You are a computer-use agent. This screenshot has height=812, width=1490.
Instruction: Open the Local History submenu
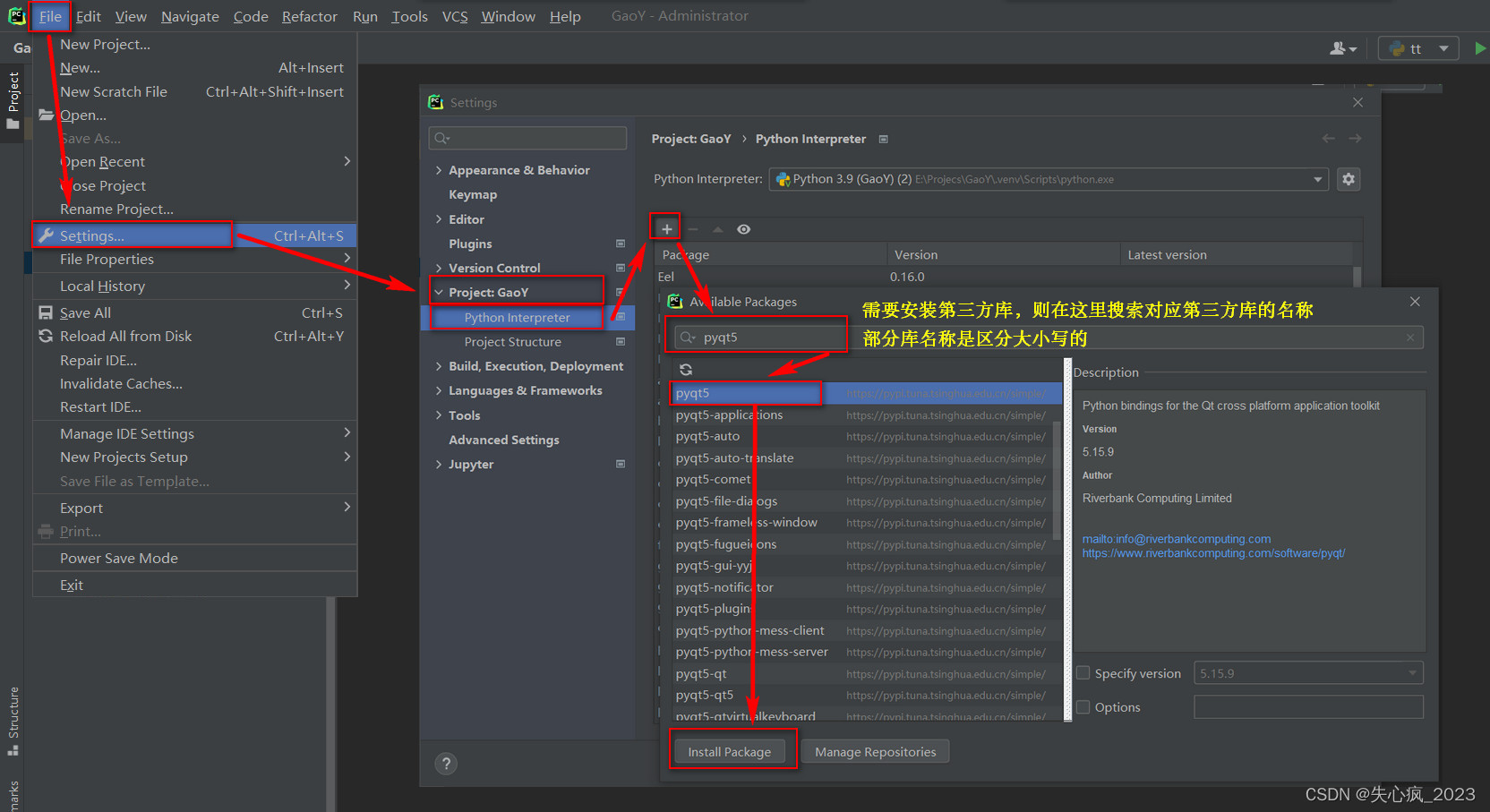coord(194,286)
